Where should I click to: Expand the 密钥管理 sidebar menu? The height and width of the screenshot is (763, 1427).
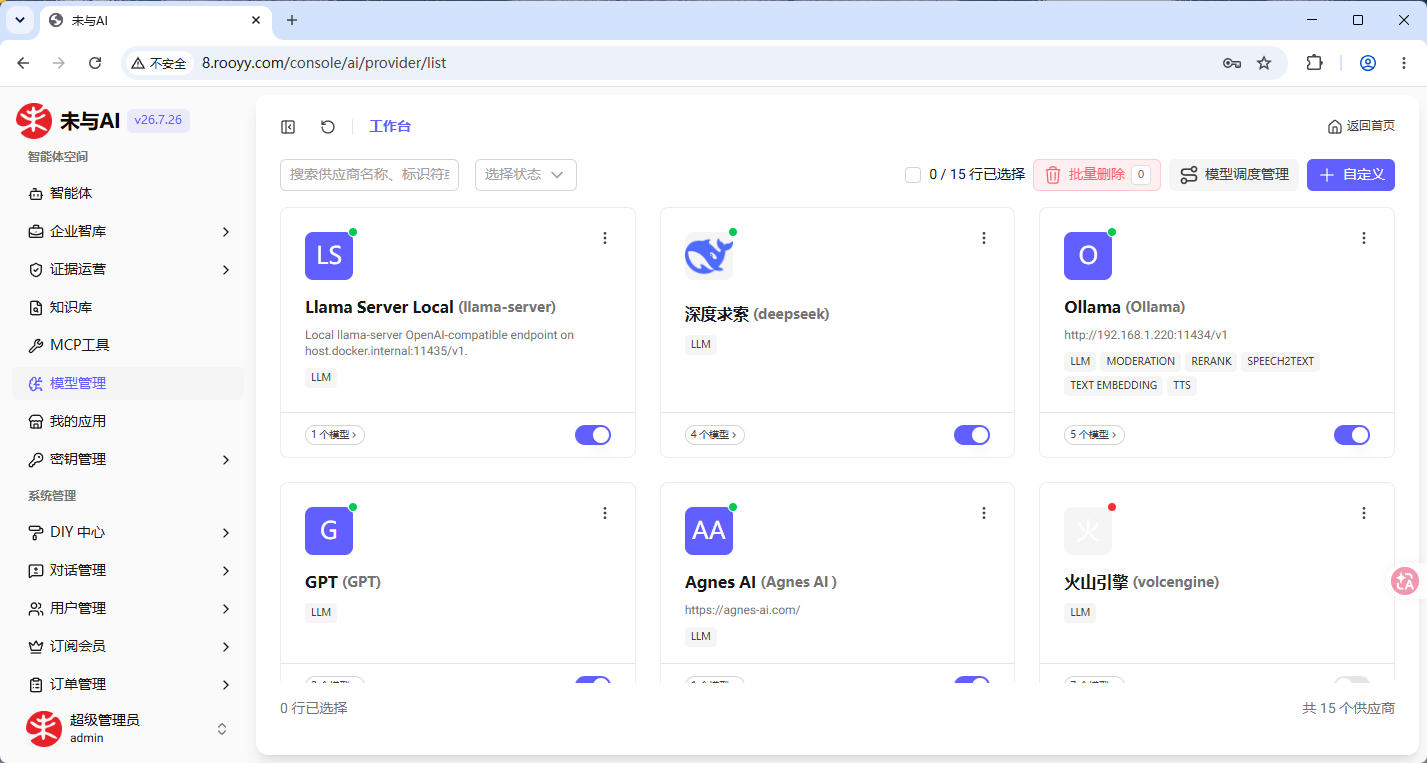(128, 459)
